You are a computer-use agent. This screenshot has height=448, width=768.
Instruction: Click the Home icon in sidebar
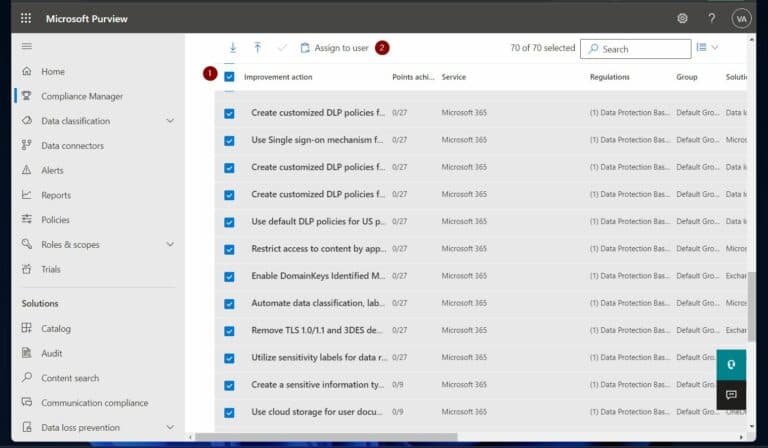[x=27, y=71]
